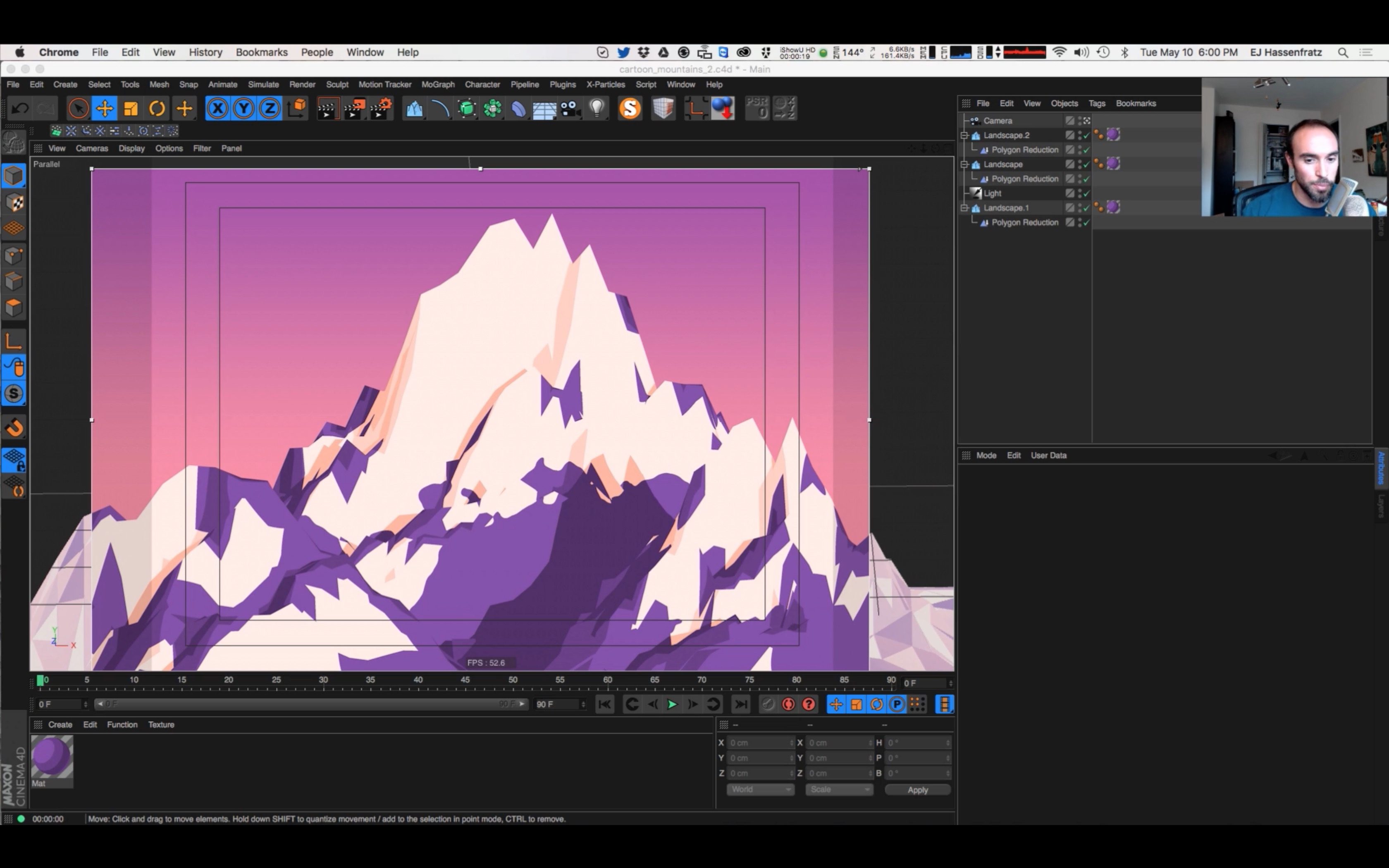
Task: Click the Light bulb icon
Action: 597,108
